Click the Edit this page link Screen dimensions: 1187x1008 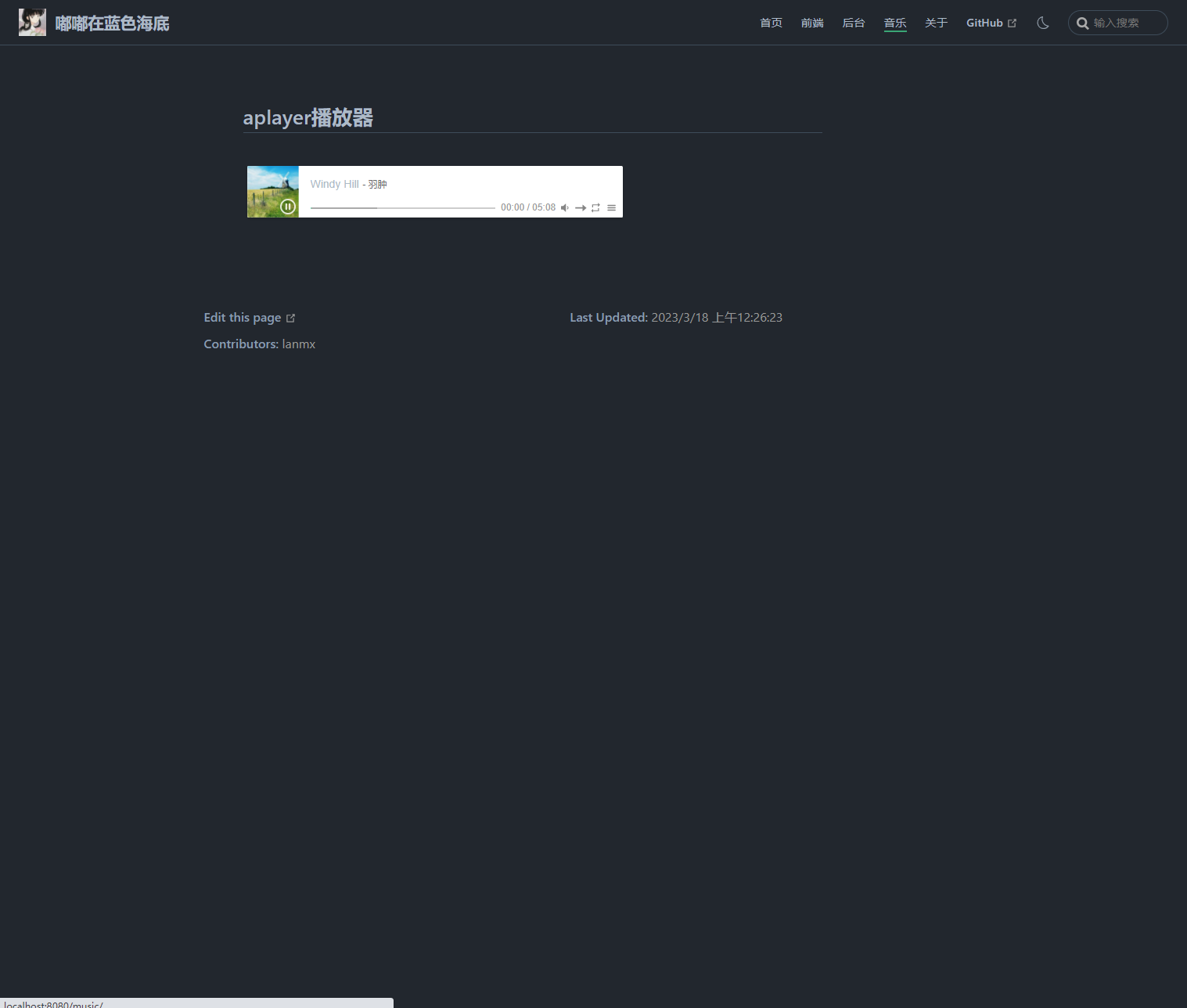coord(243,318)
